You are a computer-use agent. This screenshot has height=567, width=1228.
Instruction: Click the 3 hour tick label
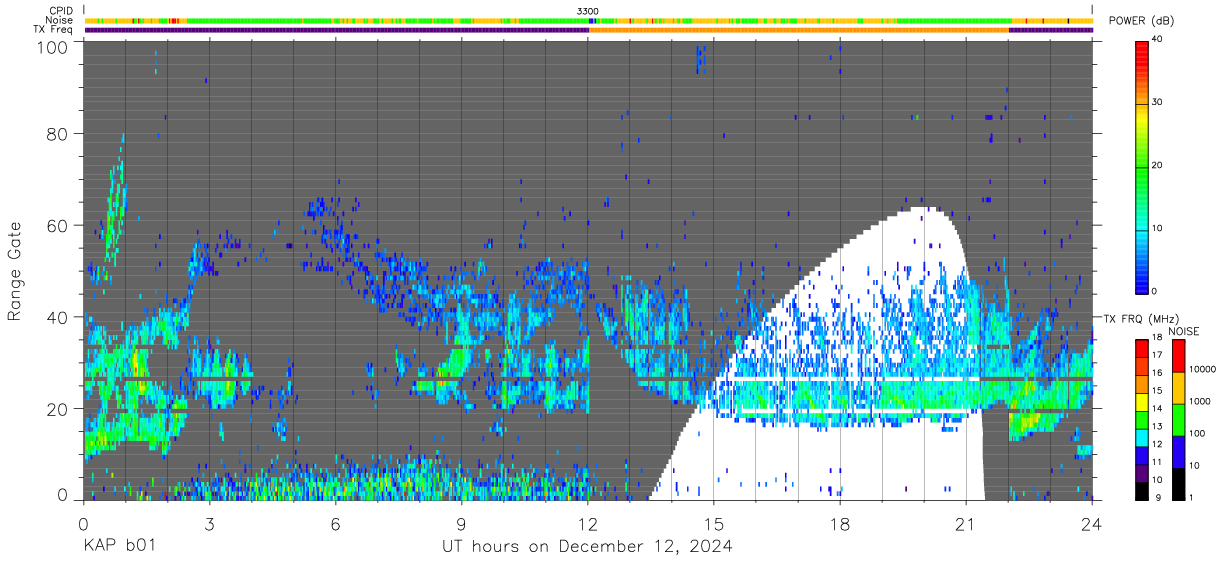coord(209,524)
